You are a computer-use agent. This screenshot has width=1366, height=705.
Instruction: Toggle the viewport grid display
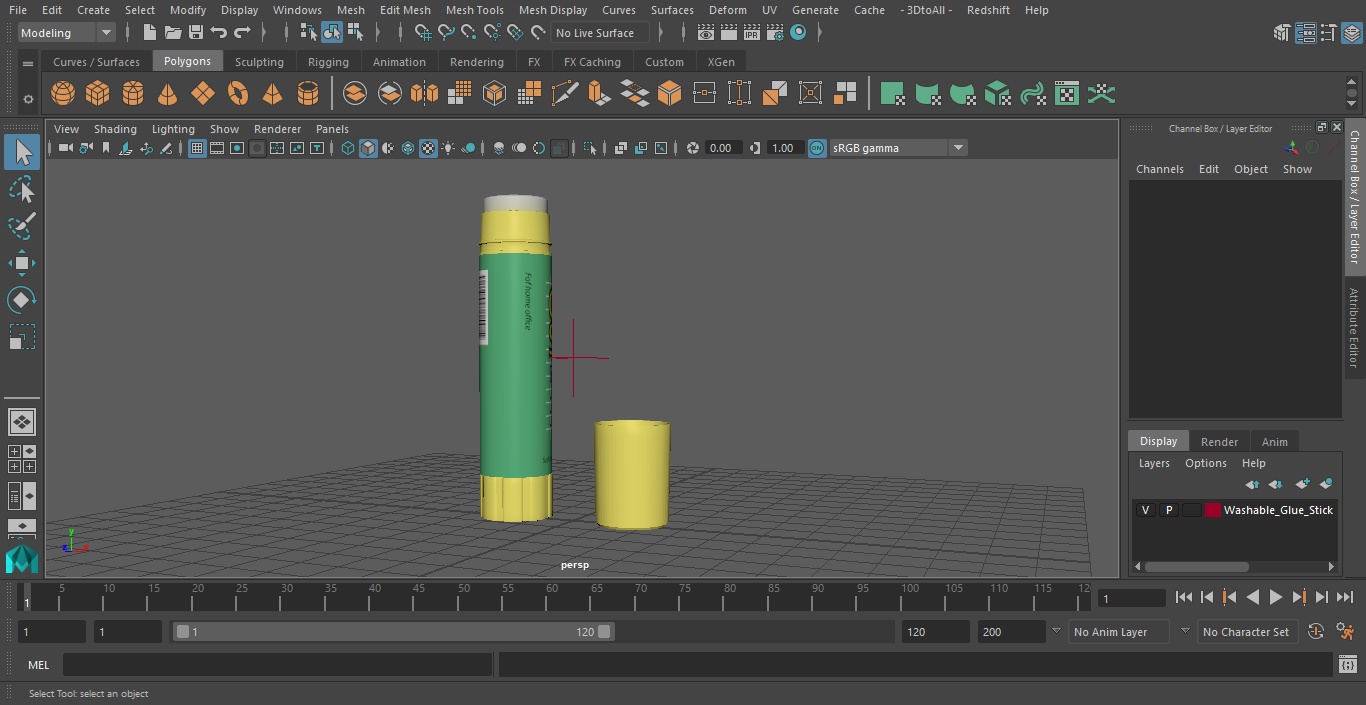[x=197, y=148]
